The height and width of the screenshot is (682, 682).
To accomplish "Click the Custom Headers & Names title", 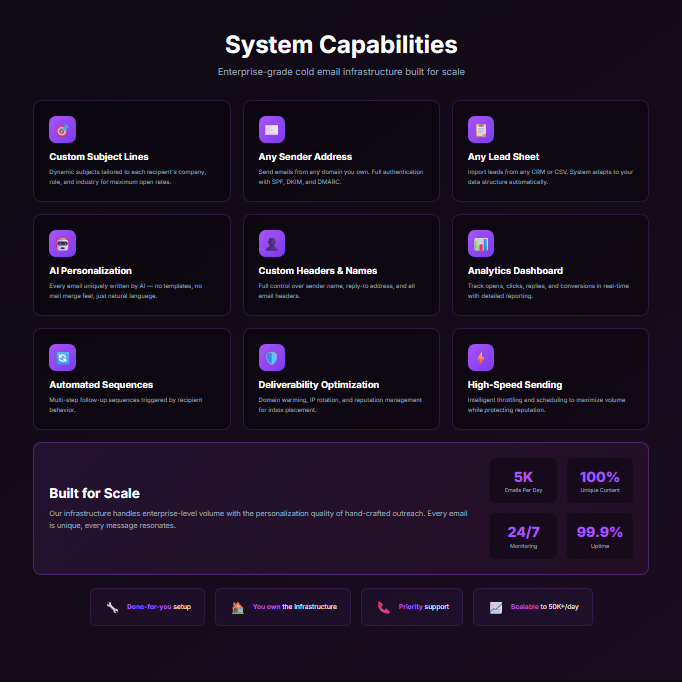I will 318,271.
